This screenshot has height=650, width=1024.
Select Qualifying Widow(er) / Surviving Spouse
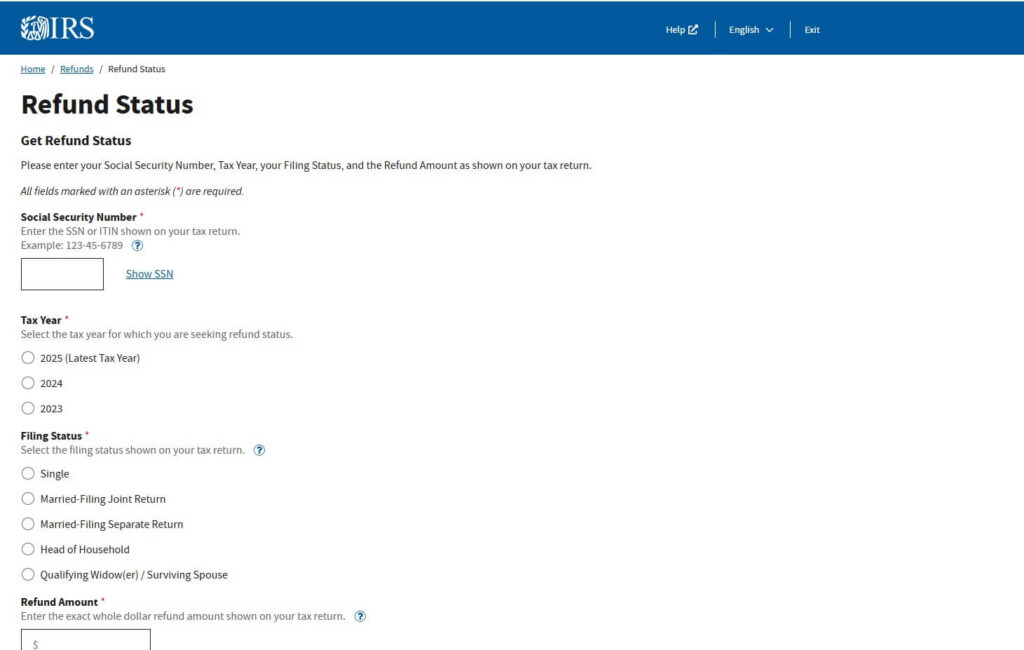(x=28, y=575)
